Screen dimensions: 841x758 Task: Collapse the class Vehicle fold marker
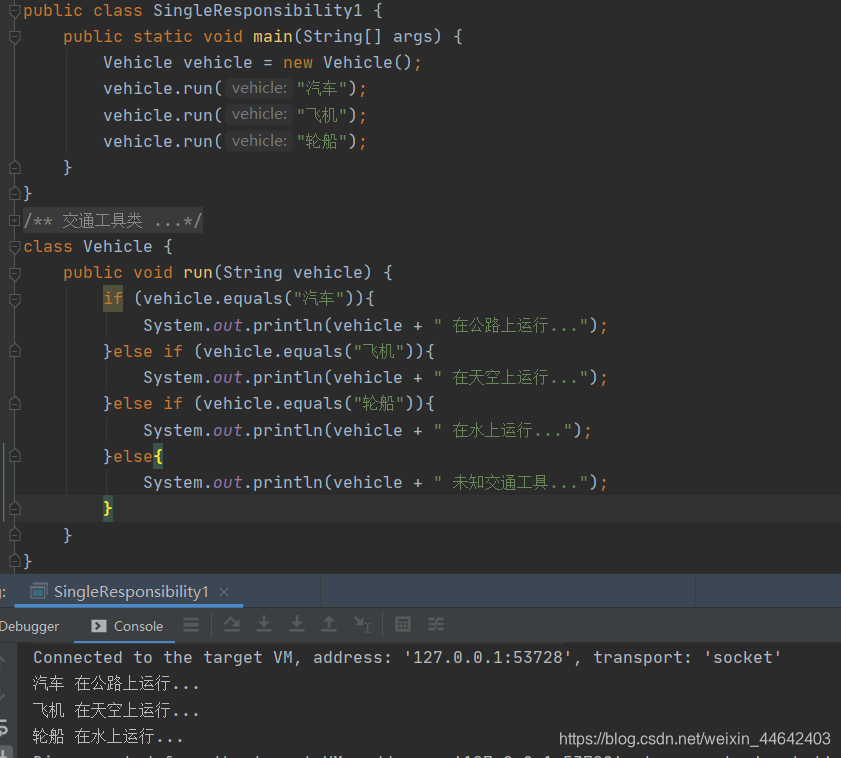tap(15, 247)
